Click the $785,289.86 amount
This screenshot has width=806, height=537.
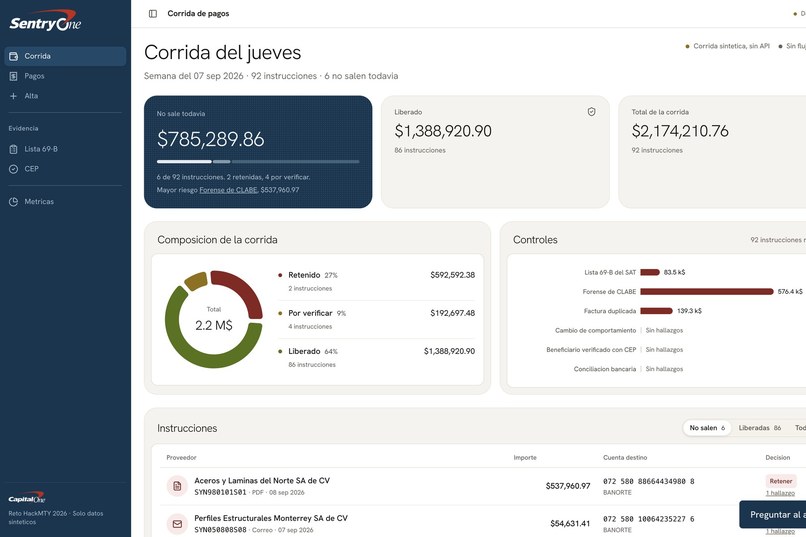coord(211,139)
